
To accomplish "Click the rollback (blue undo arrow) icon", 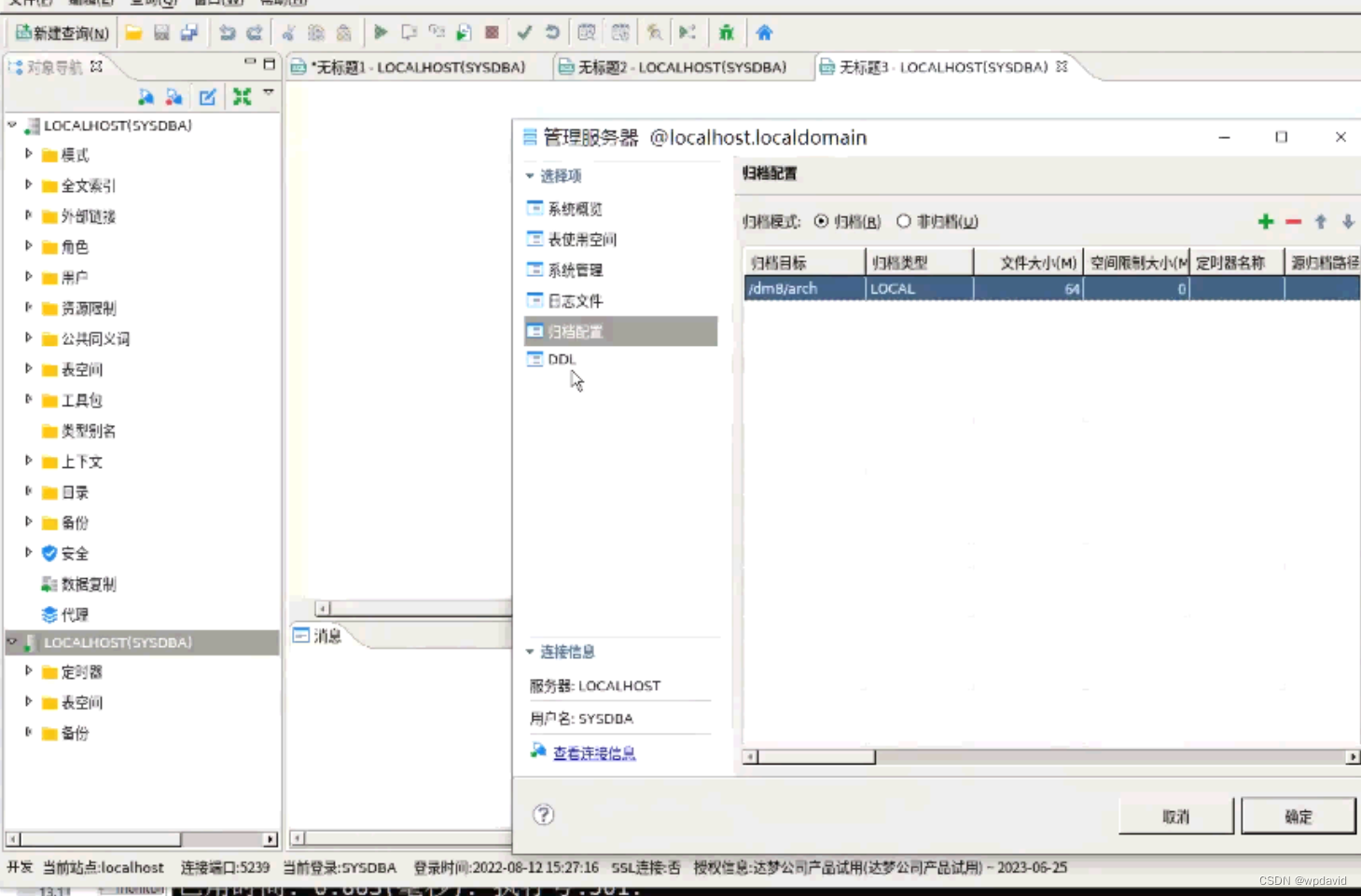I will [551, 33].
